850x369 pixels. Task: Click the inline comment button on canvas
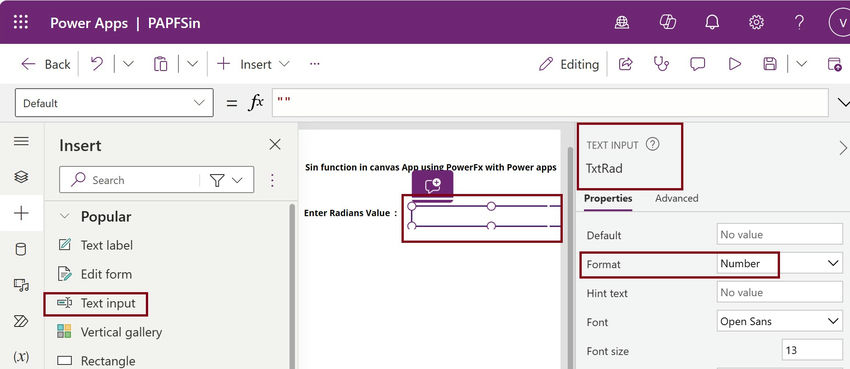click(433, 186)
